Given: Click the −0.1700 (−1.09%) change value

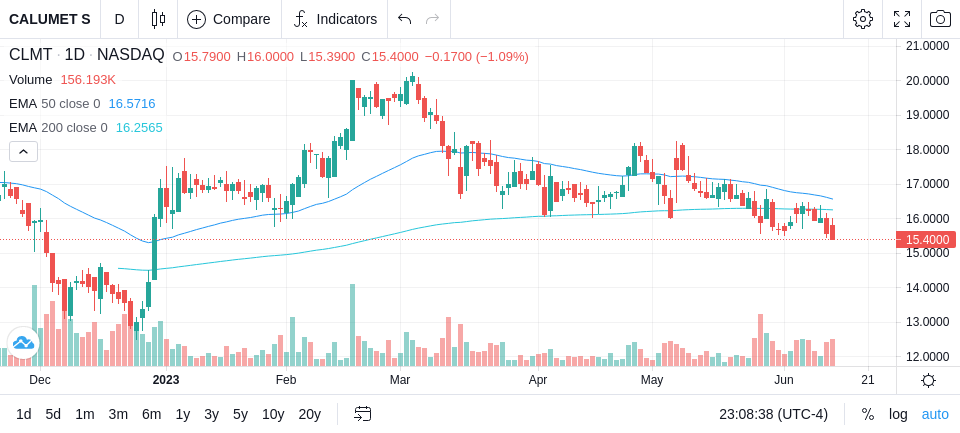Looking at the screenshot, I should [476, 57].
